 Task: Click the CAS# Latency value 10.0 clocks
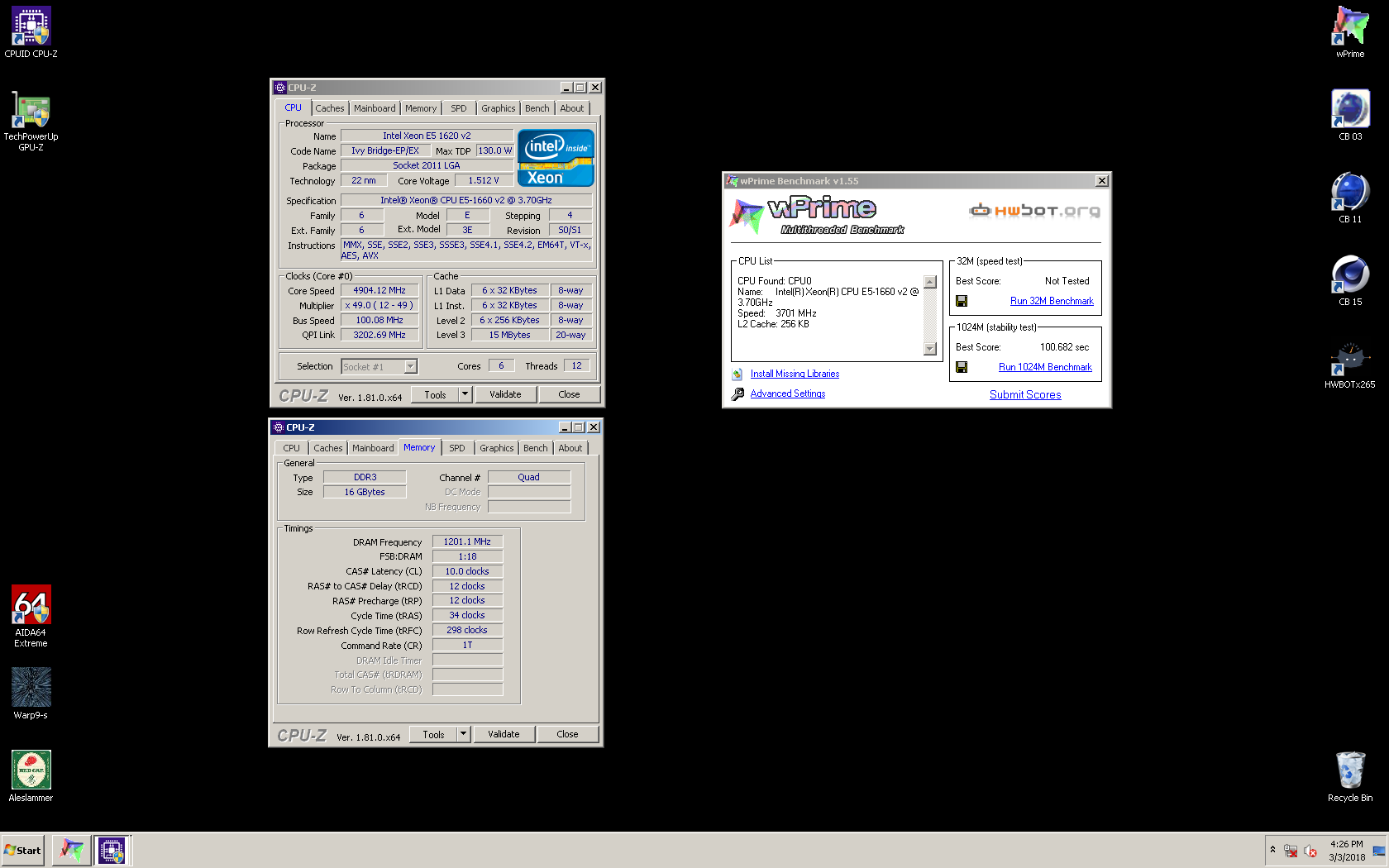(467, 571)
